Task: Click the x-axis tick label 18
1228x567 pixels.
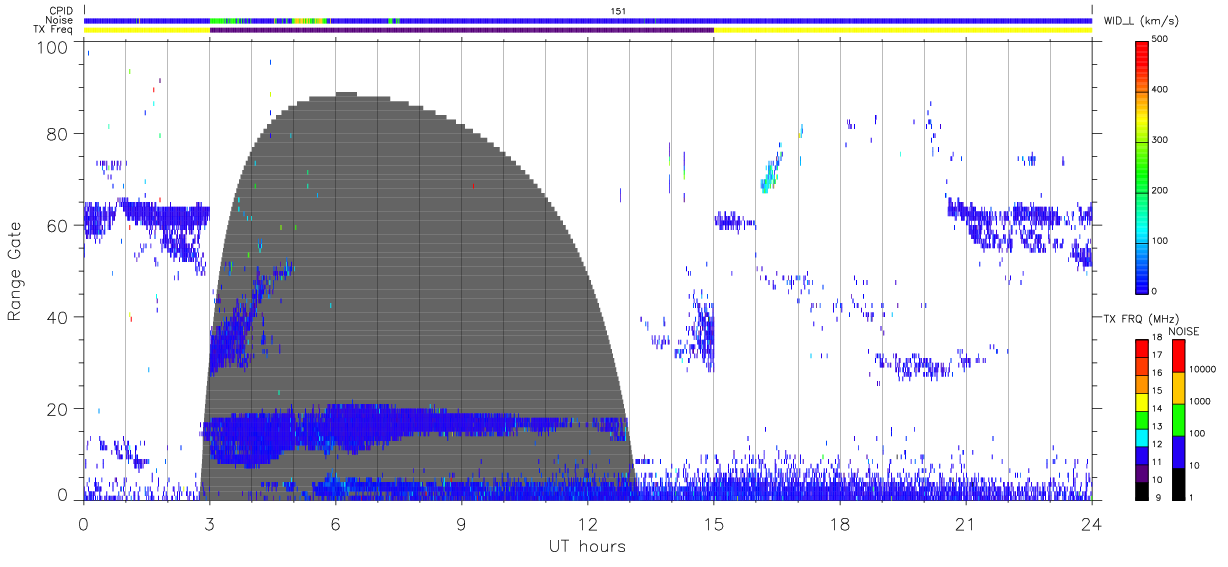Action: pos(840,525)
